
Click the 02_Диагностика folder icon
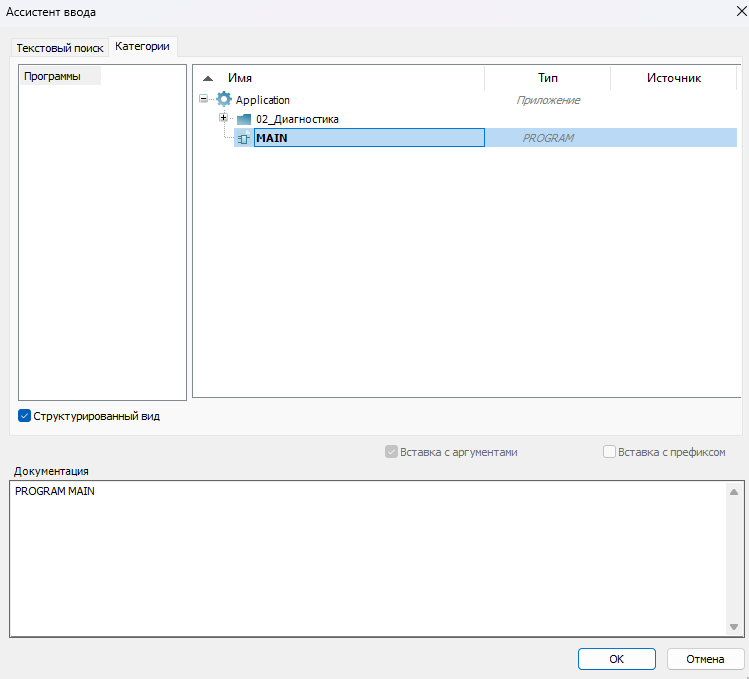(244, 119)
